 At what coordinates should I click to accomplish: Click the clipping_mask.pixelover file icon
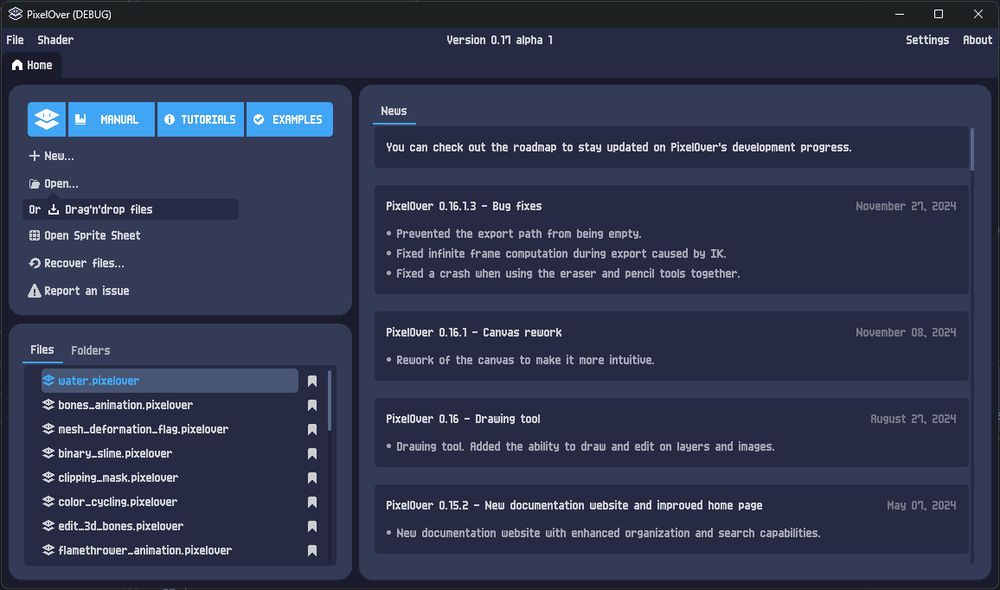(x=48, y=478)
